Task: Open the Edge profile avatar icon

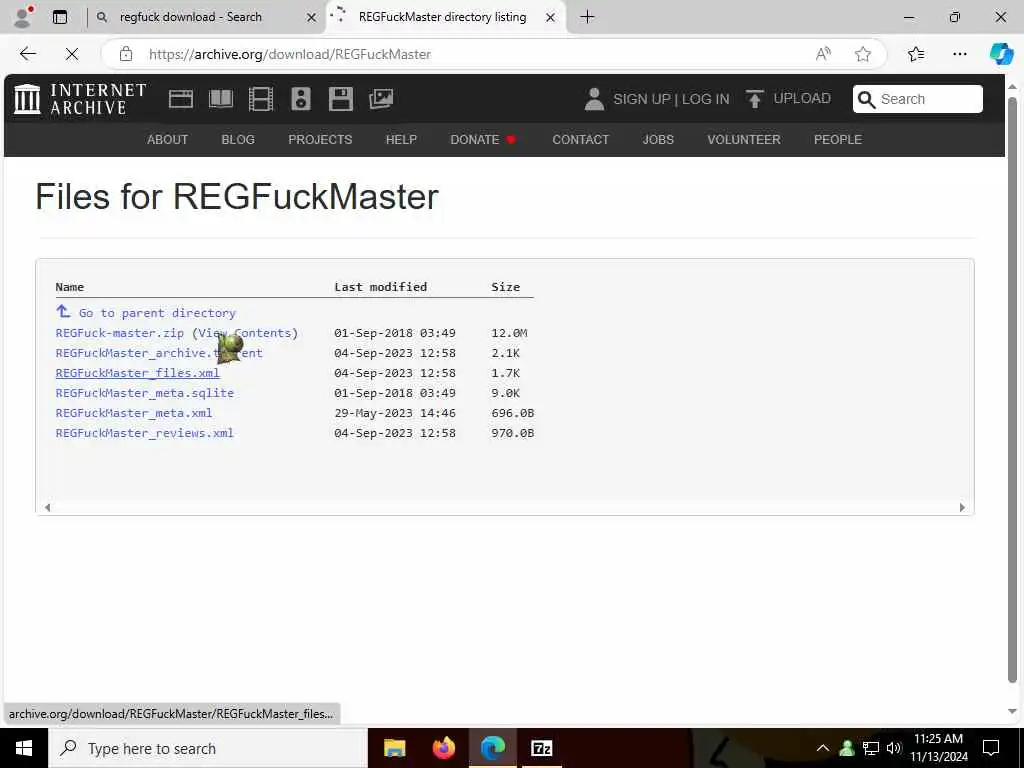Action: 24,17
